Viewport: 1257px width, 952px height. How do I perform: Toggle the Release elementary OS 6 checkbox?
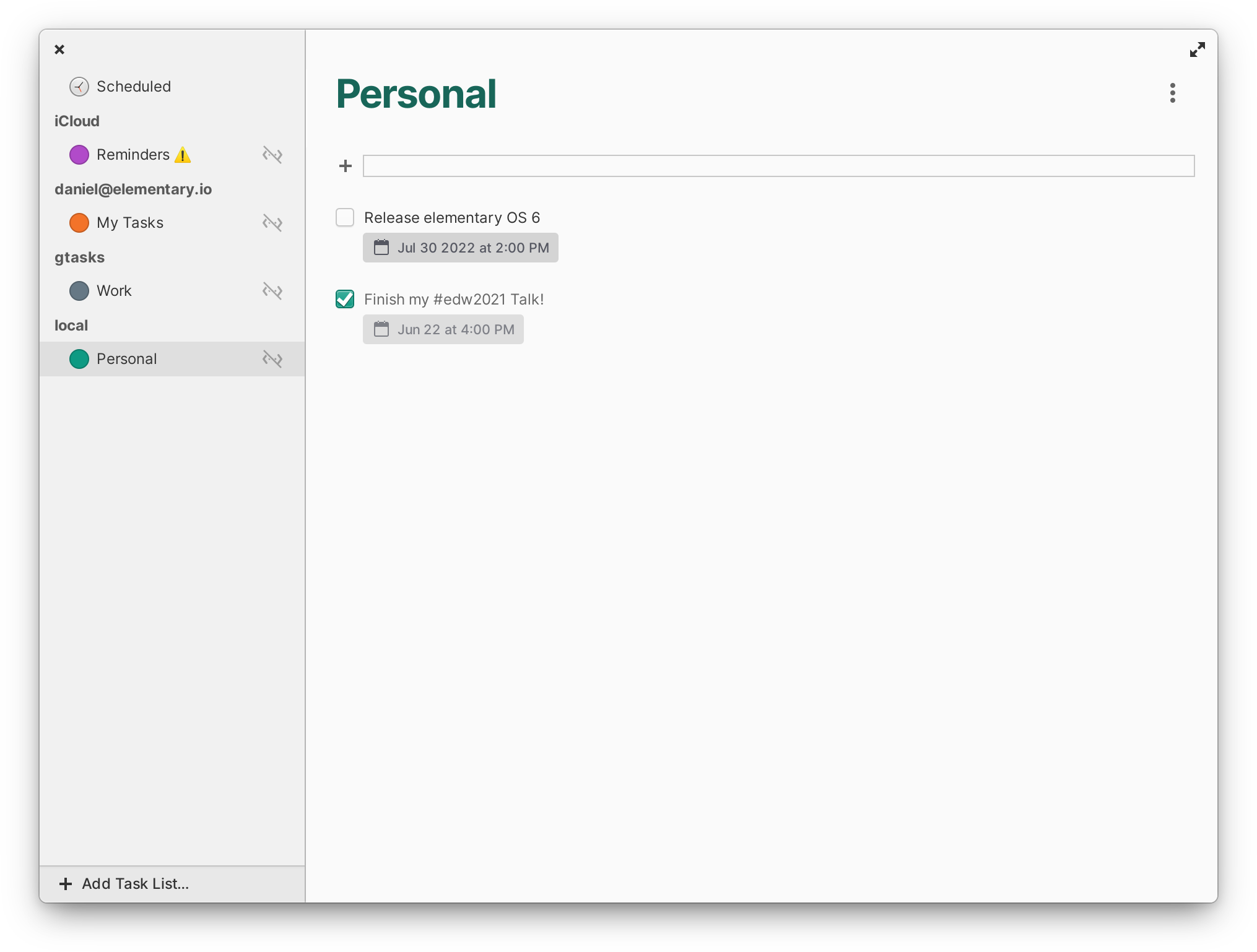345,218
